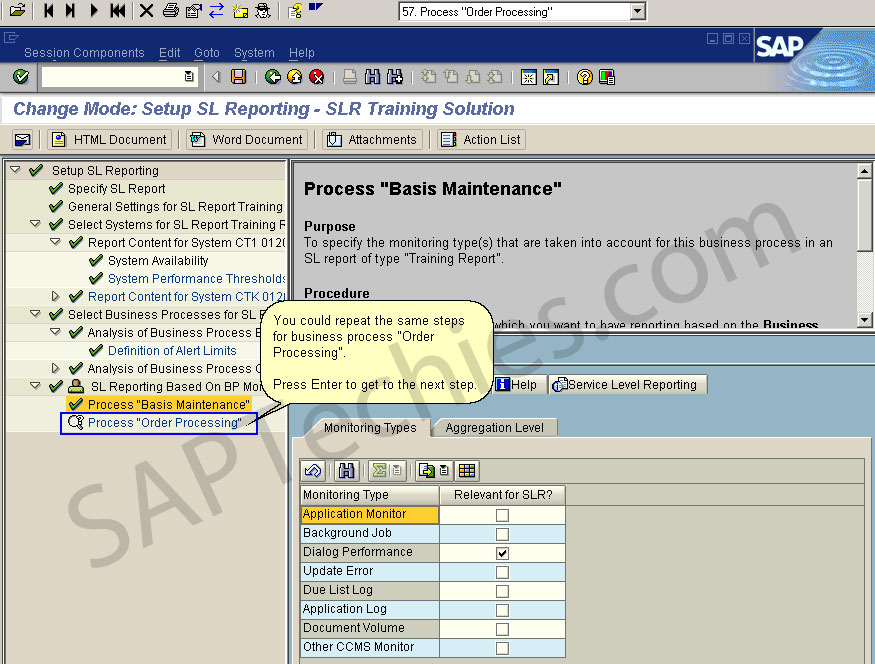
Task: Select the Save icon on the standard toolbar
Action: (x=238, y=77)
